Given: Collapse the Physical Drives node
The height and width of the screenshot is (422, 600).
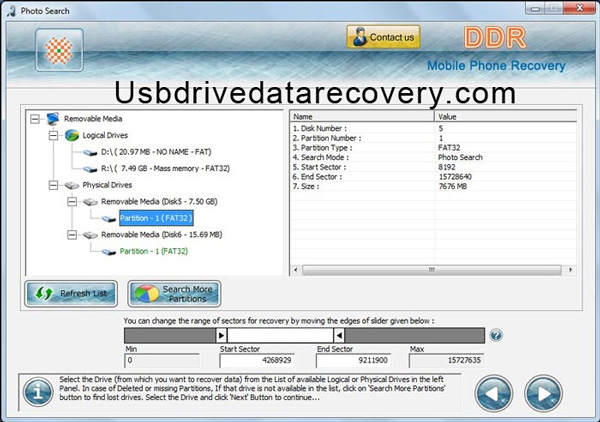Looking at the screenshot, I should coord(54,185).
